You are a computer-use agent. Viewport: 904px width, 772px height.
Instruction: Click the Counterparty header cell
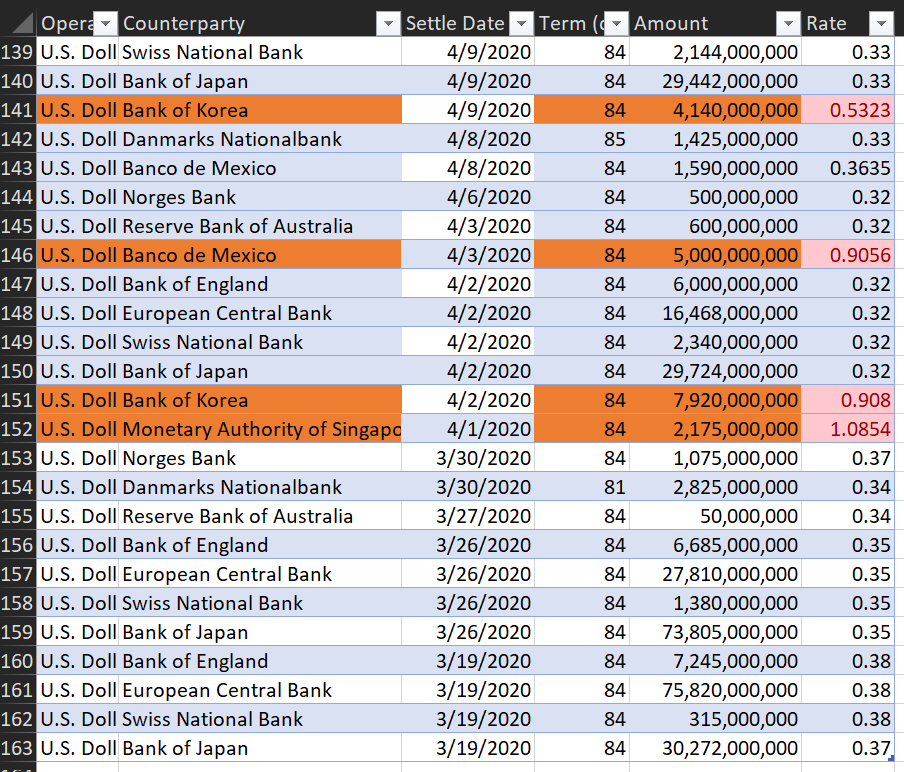260,24
